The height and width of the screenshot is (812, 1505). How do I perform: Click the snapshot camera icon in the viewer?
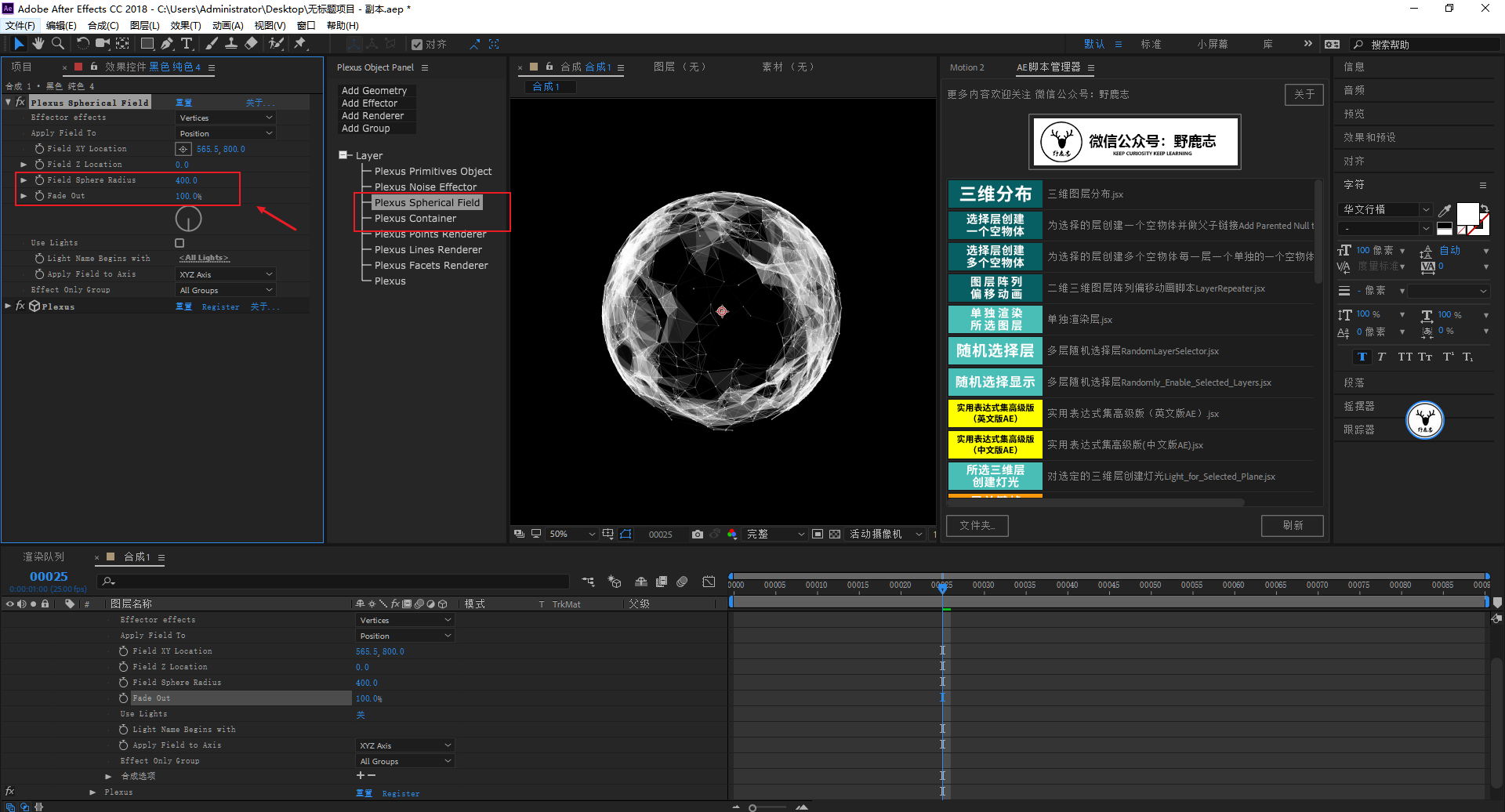698,534
